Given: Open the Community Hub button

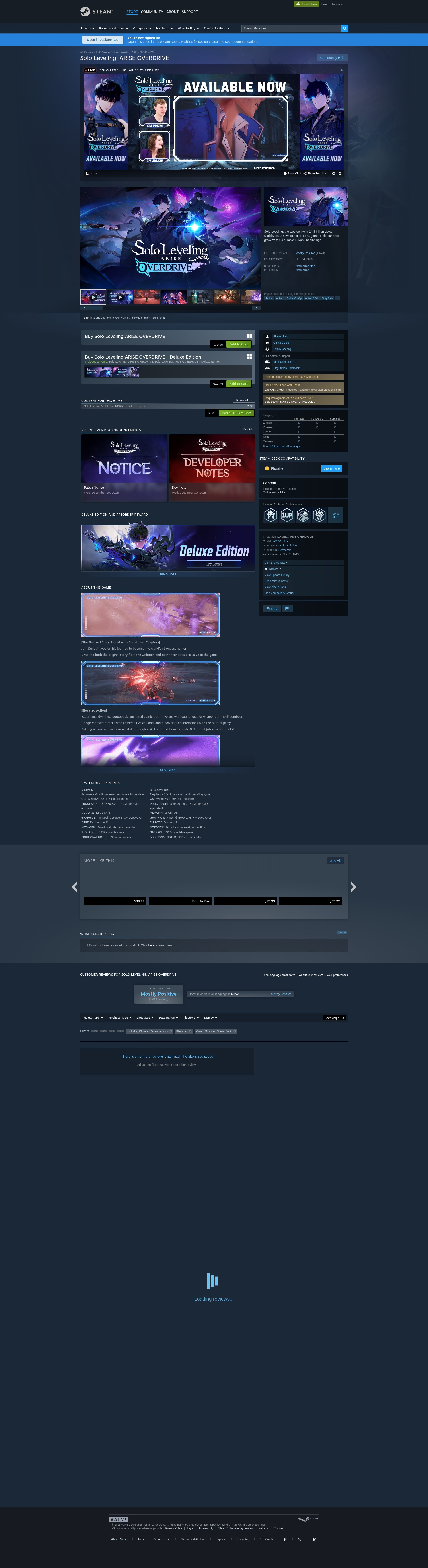Looking at the screenshot, I should [332, 58].
